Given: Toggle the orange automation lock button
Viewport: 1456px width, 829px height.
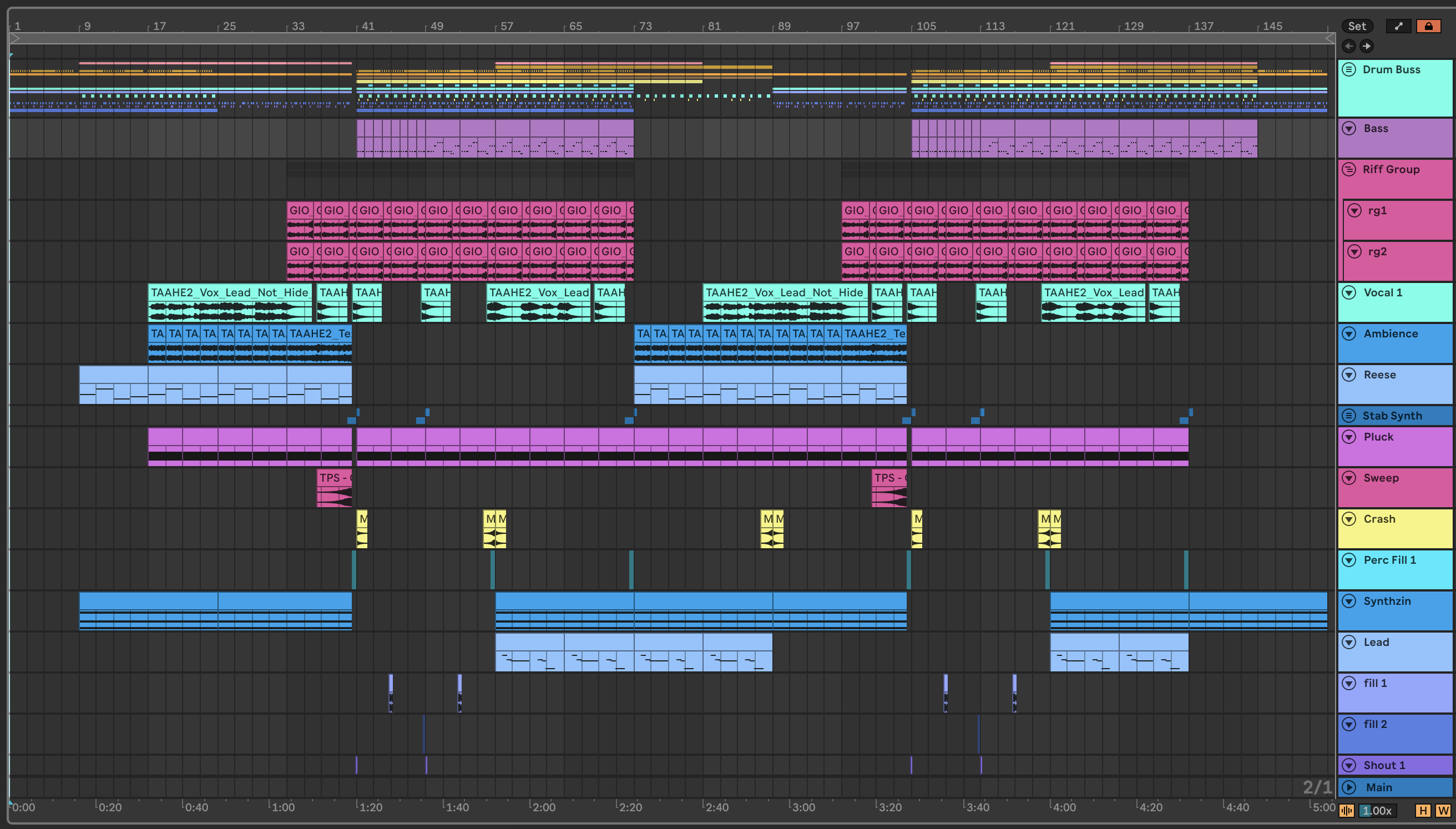Looking at the screenshot, I should click(1428, 26).
